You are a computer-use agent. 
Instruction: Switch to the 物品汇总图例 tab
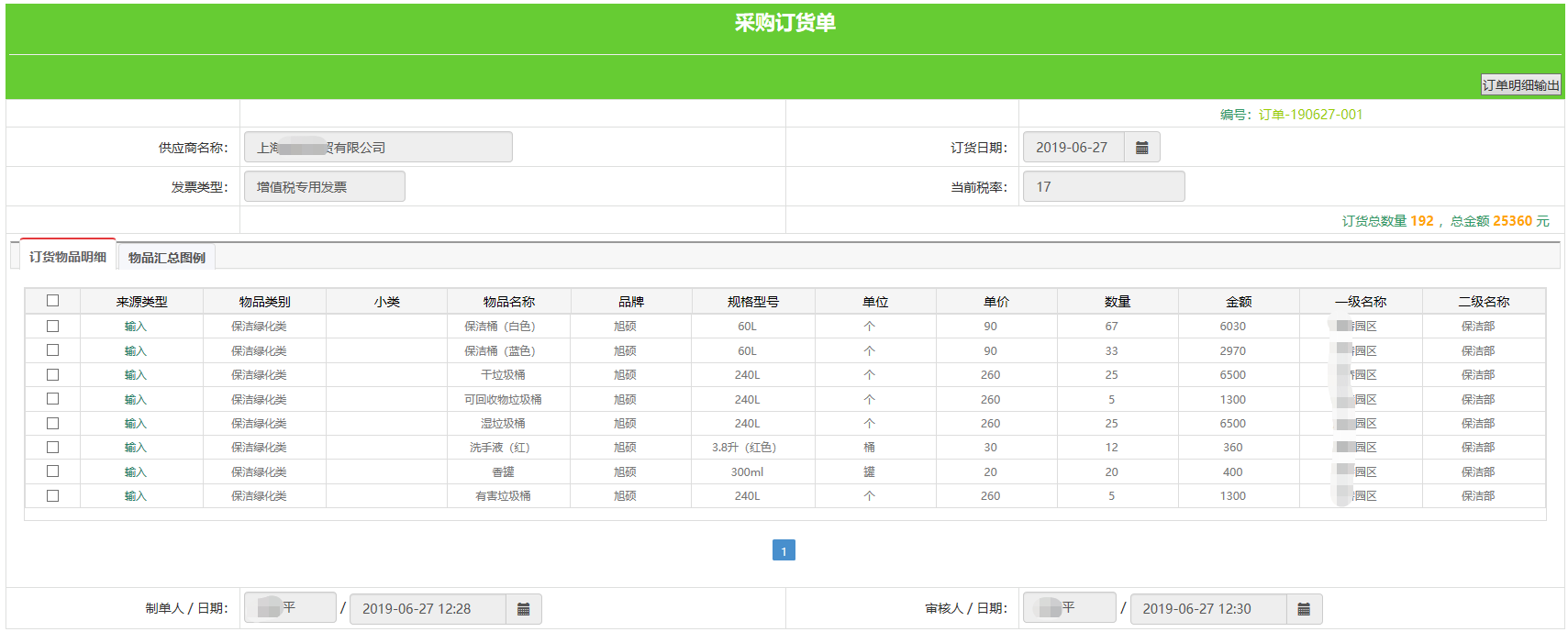(167, 258)
